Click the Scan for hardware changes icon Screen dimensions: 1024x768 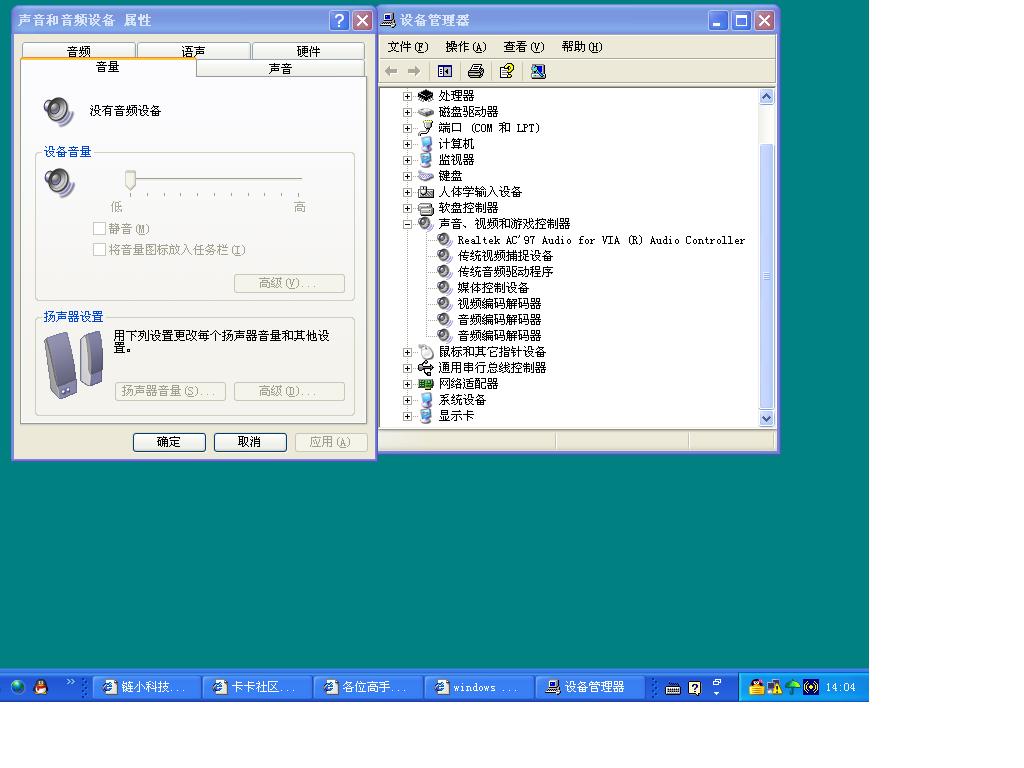pyautogui.click(x=538, y=71)
